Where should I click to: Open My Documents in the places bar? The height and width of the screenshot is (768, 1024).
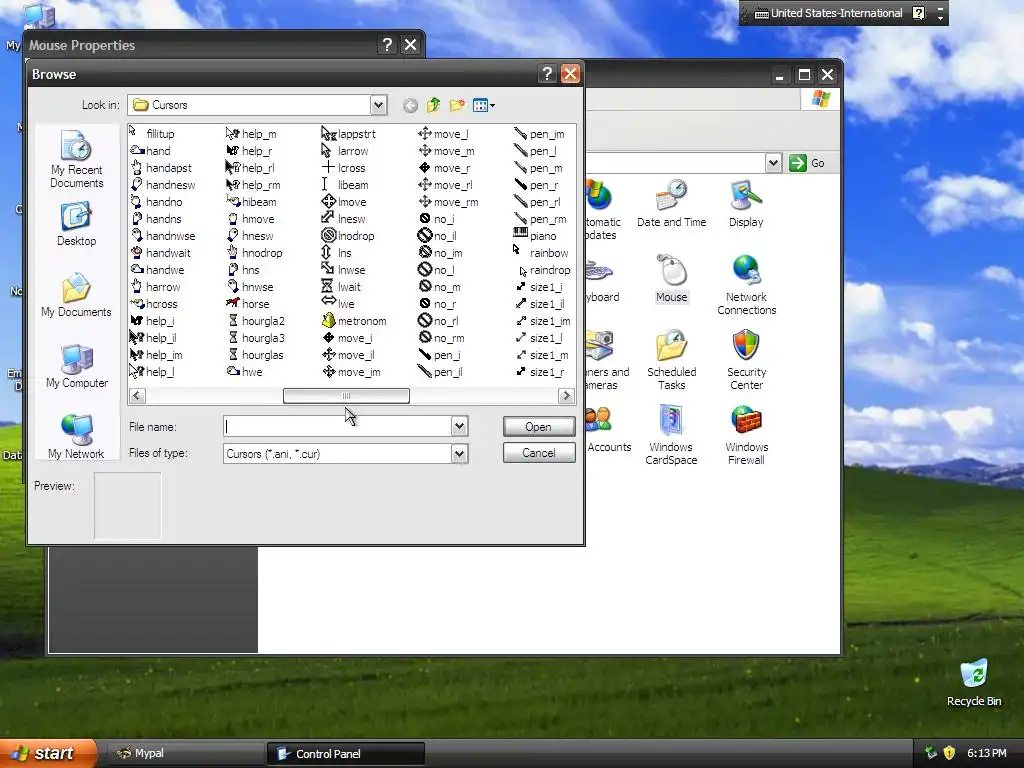click(76, 295)
